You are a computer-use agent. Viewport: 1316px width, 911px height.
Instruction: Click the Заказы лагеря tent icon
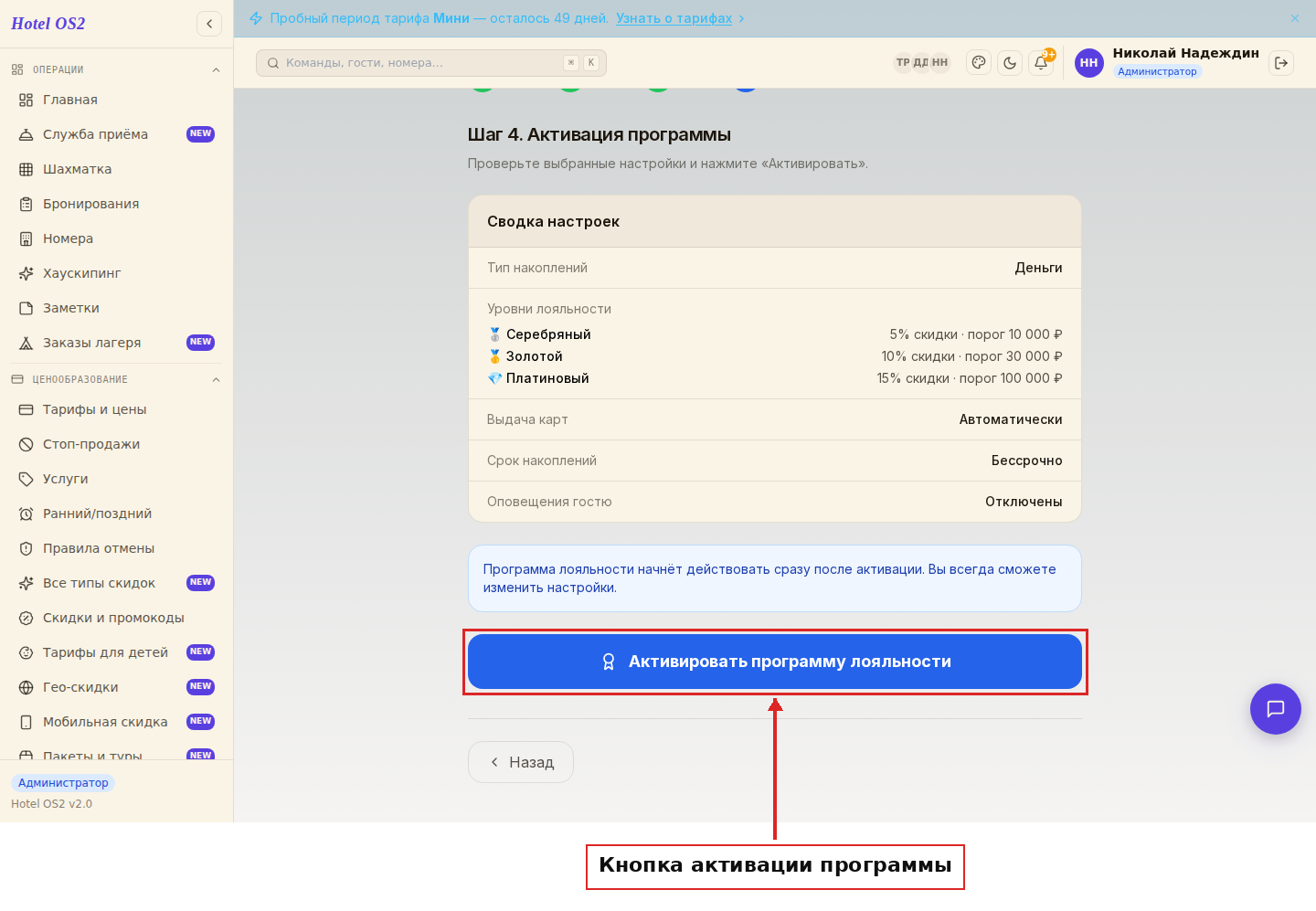(x=27, y=343)
